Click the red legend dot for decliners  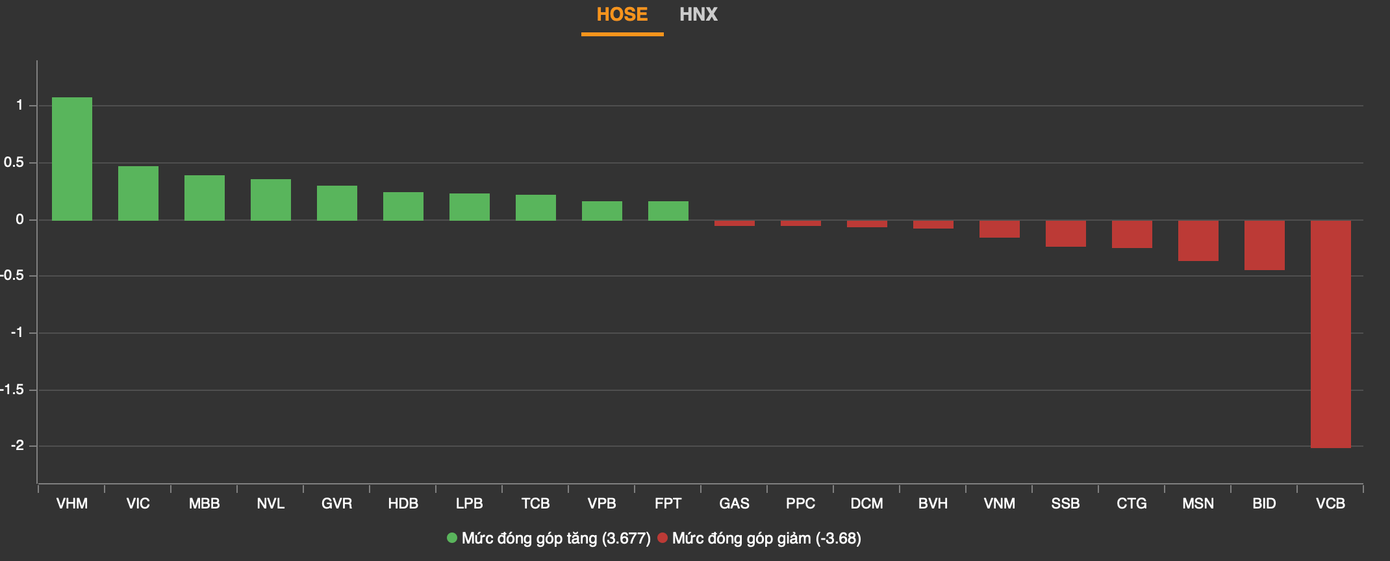[x=663, y=538]
